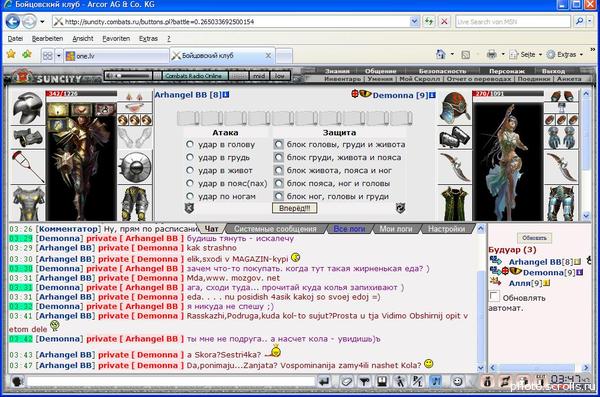Click the 'Обновить' refresh button

(x=534, y=238)
